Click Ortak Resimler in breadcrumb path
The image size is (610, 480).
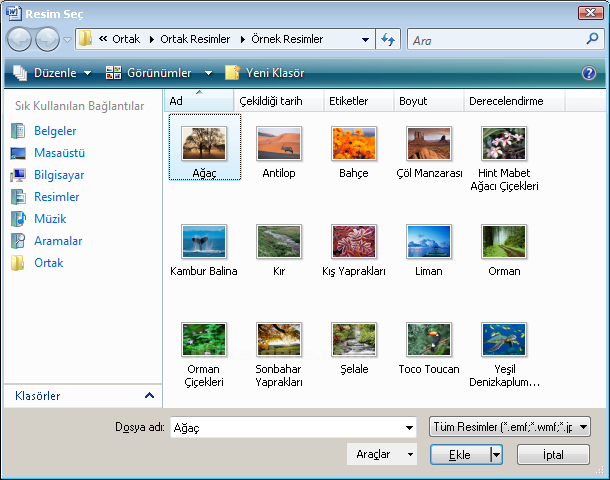click(195, 39)
